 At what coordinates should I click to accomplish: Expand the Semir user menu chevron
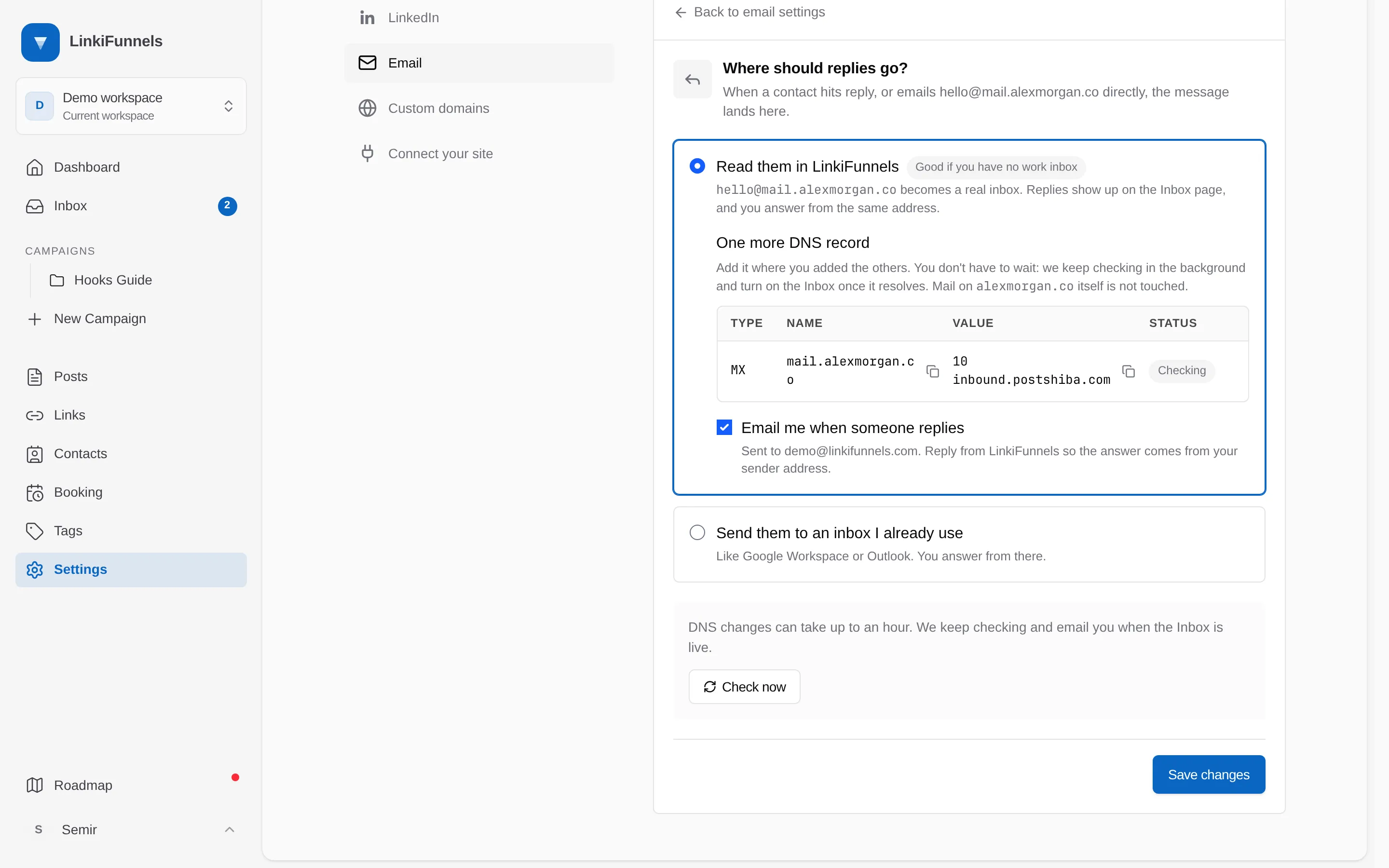(x=229, y=829)
